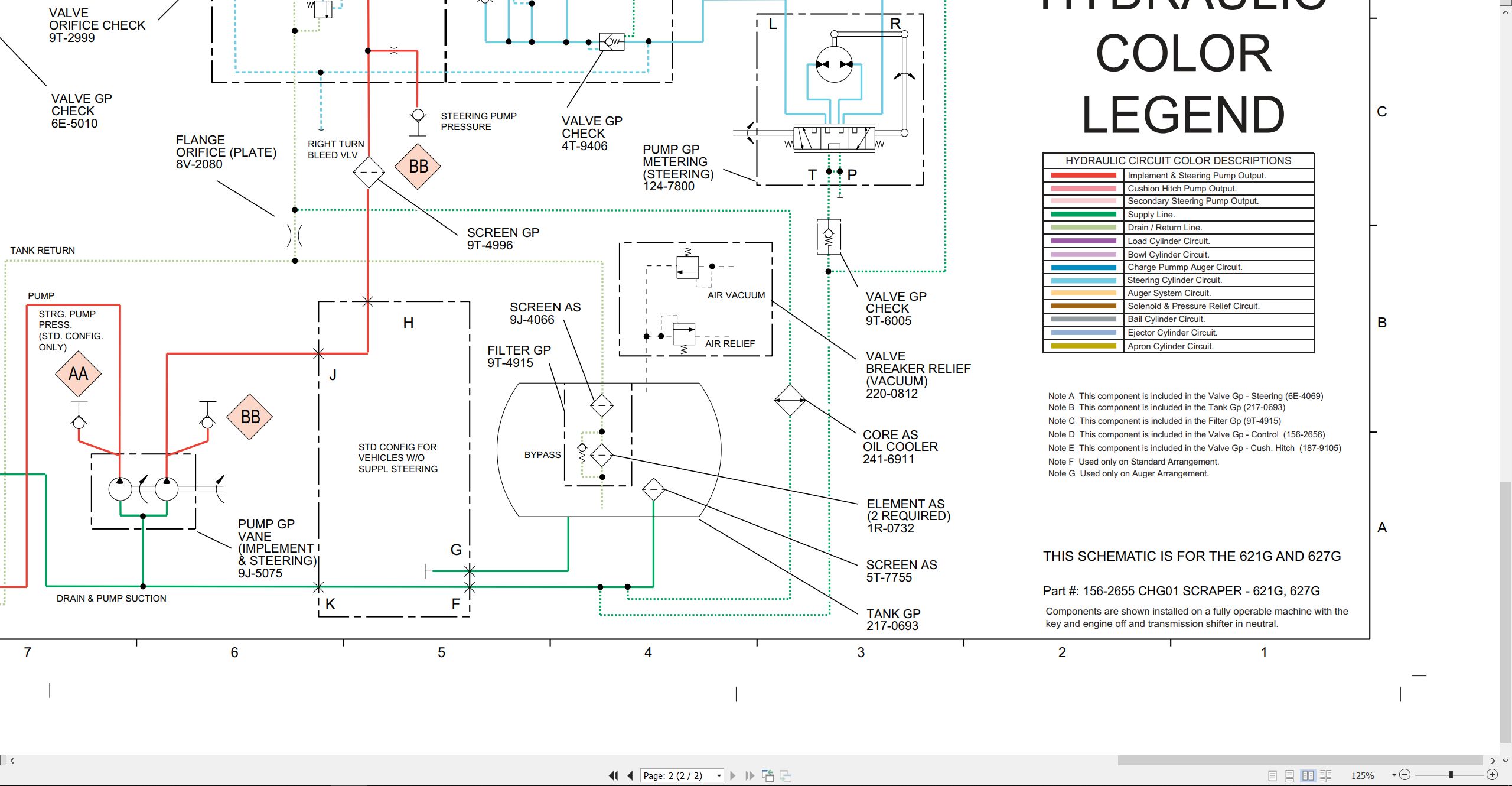Go to the previous page
Screen dimensions: 1512x786
630,775
